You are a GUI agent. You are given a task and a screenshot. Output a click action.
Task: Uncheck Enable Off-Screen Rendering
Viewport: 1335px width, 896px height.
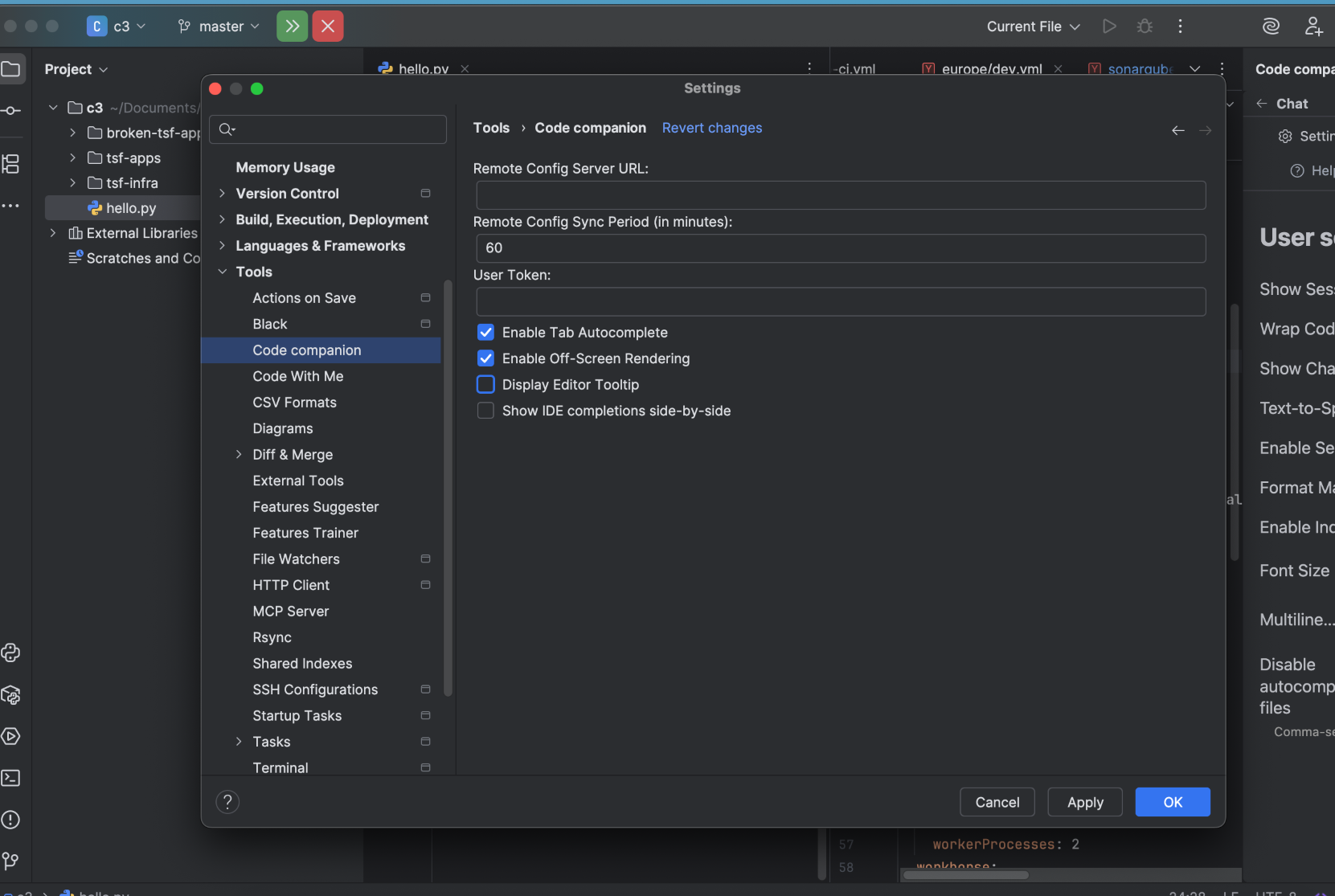tap(485, 358)
